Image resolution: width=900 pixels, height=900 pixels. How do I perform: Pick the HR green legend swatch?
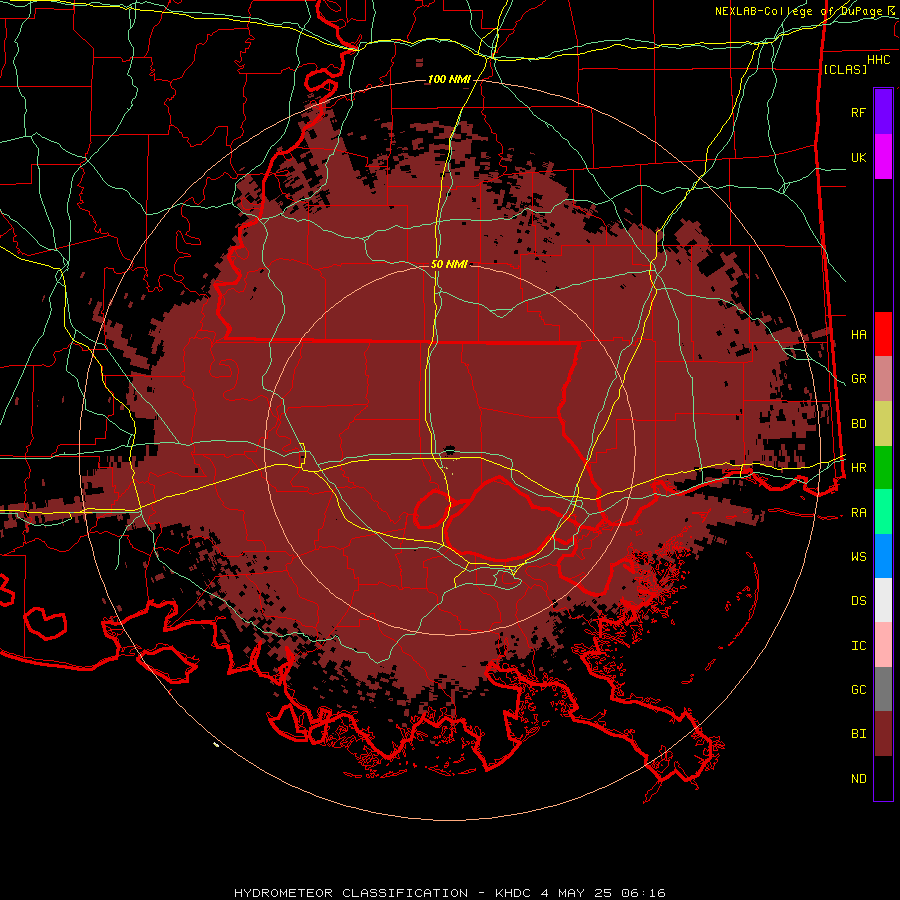883,468
